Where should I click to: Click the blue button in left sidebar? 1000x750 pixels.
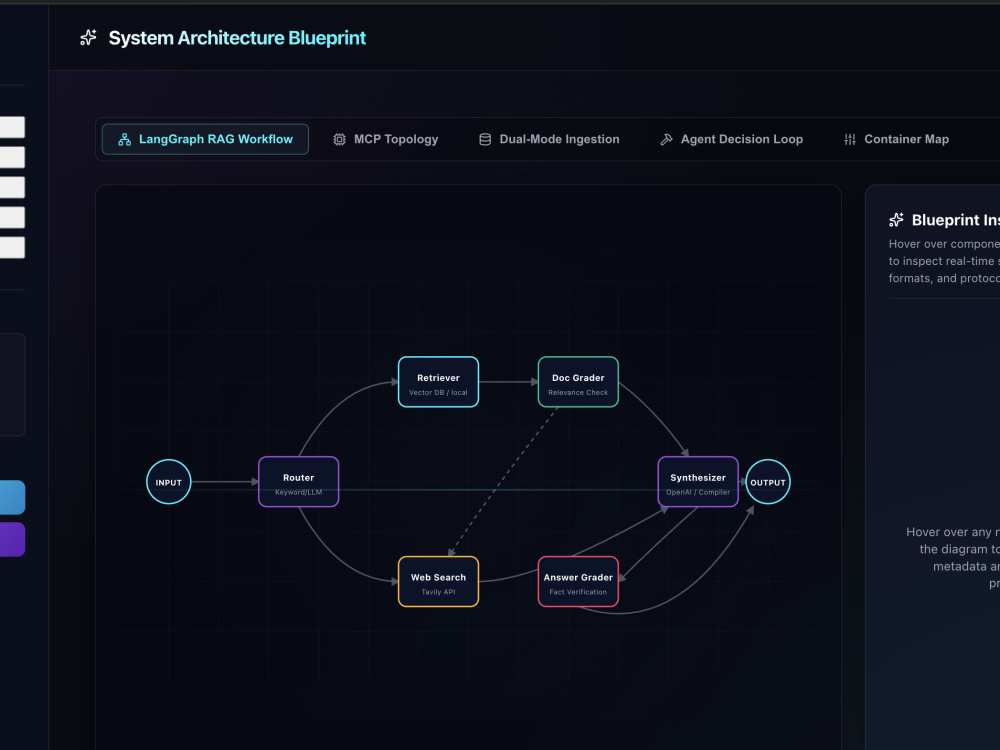[x=12, y=497]
